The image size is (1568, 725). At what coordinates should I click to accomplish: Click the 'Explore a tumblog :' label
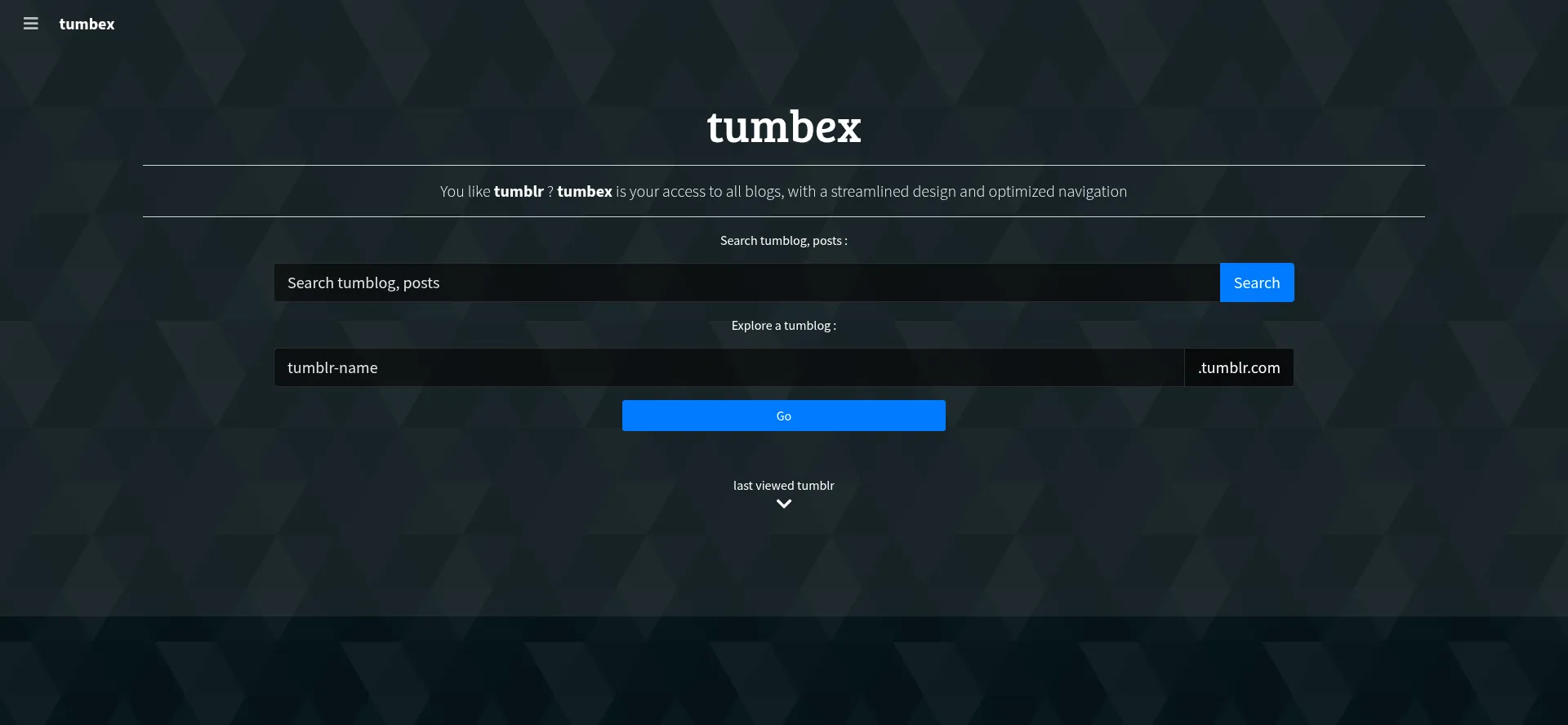click(x=784, y=325)
